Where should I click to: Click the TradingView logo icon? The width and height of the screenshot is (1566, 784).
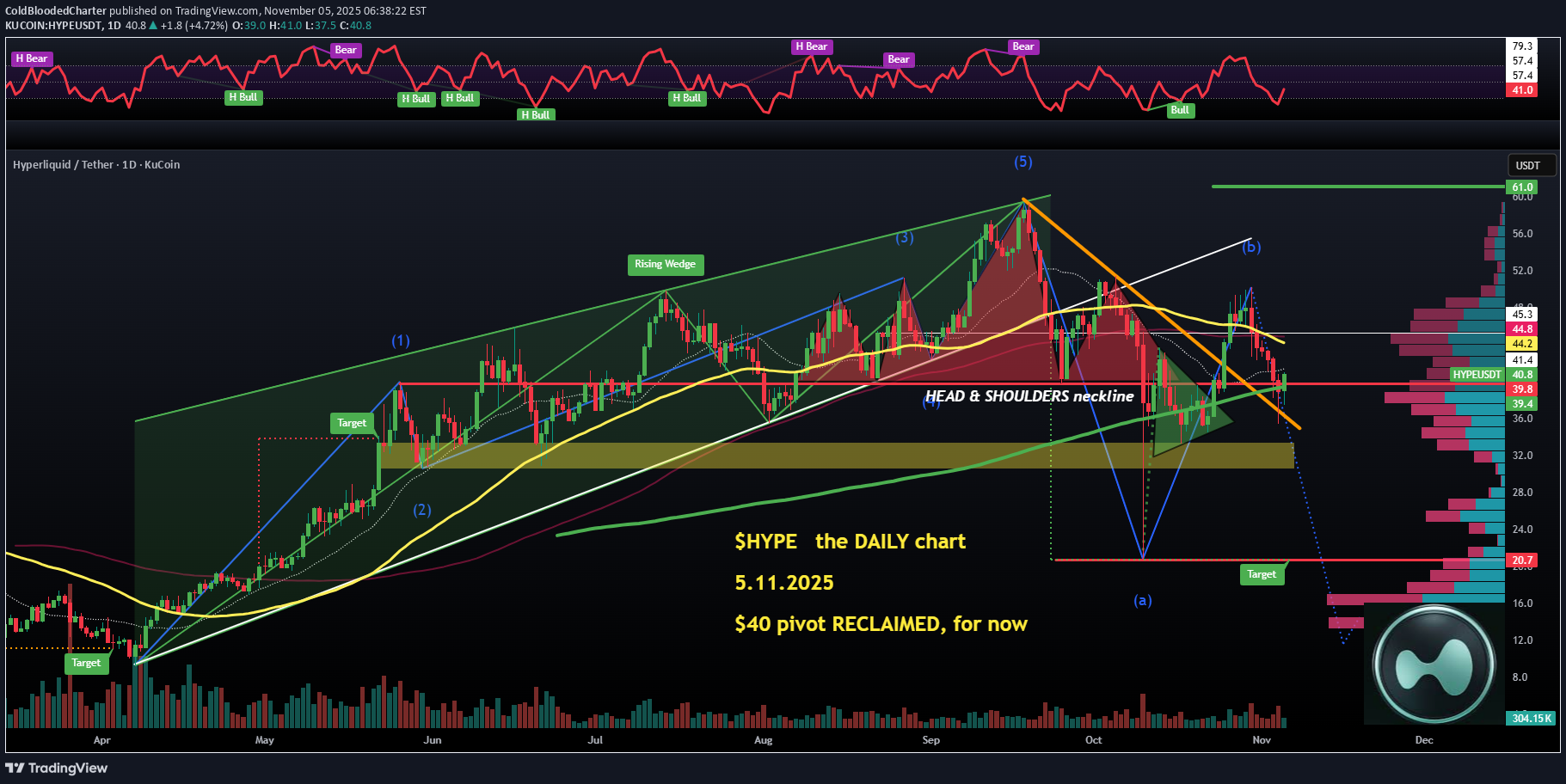click(15, 768)
